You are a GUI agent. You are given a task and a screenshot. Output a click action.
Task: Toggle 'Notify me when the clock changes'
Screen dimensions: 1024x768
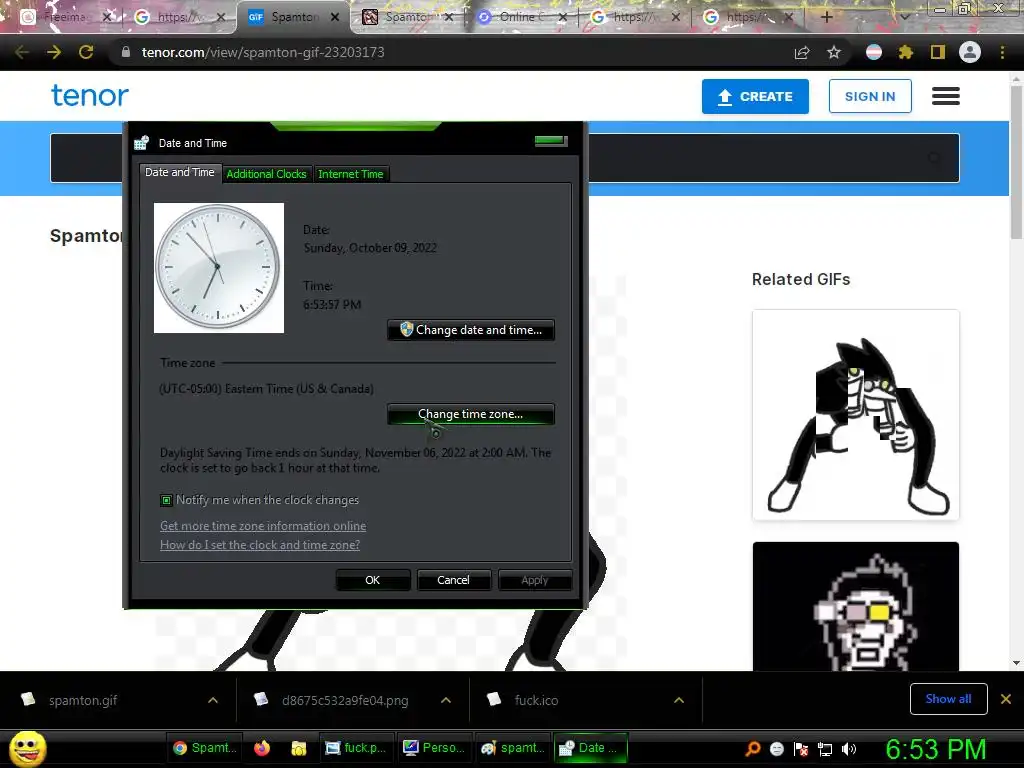[167, 500]
